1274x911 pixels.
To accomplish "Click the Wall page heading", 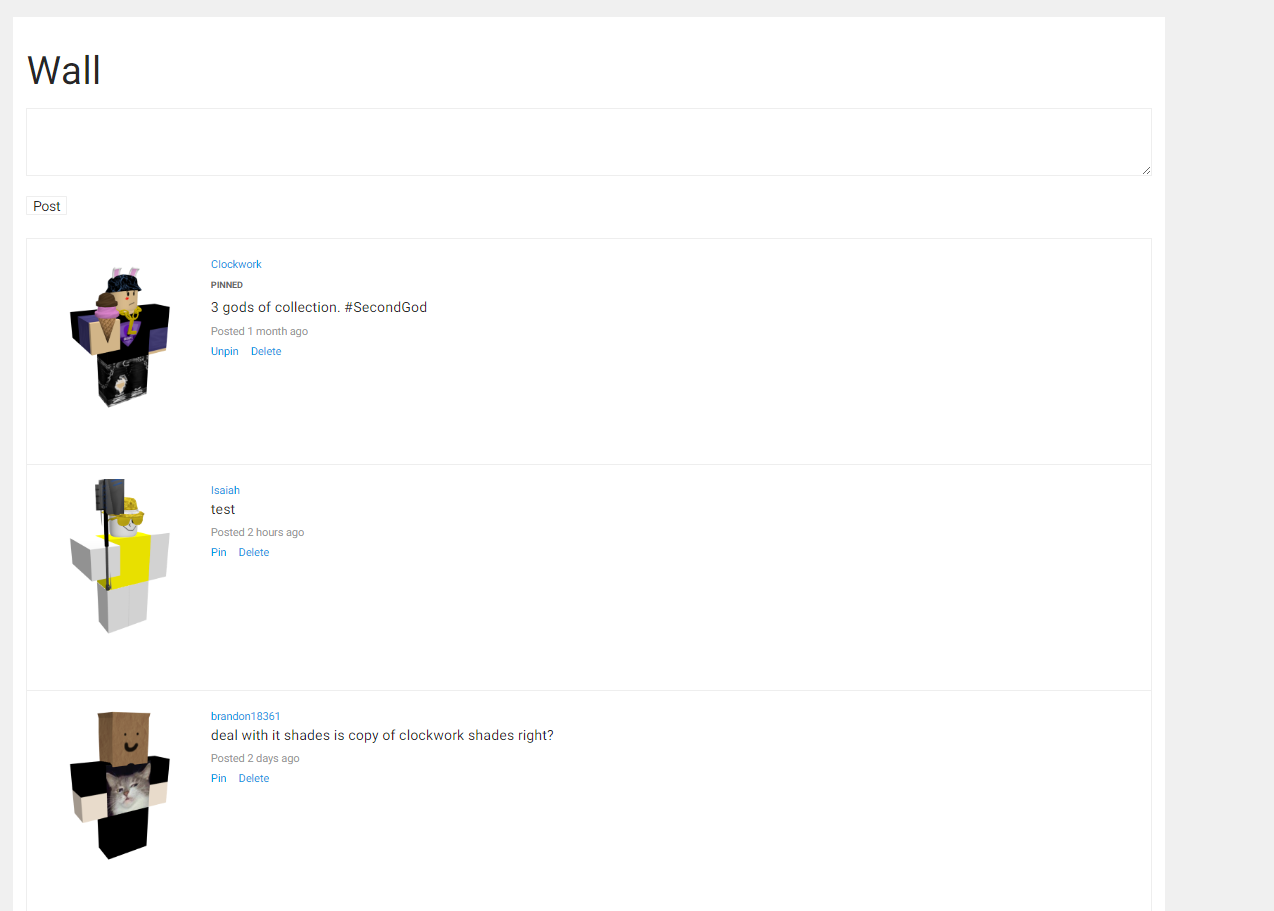I will 64,70.
